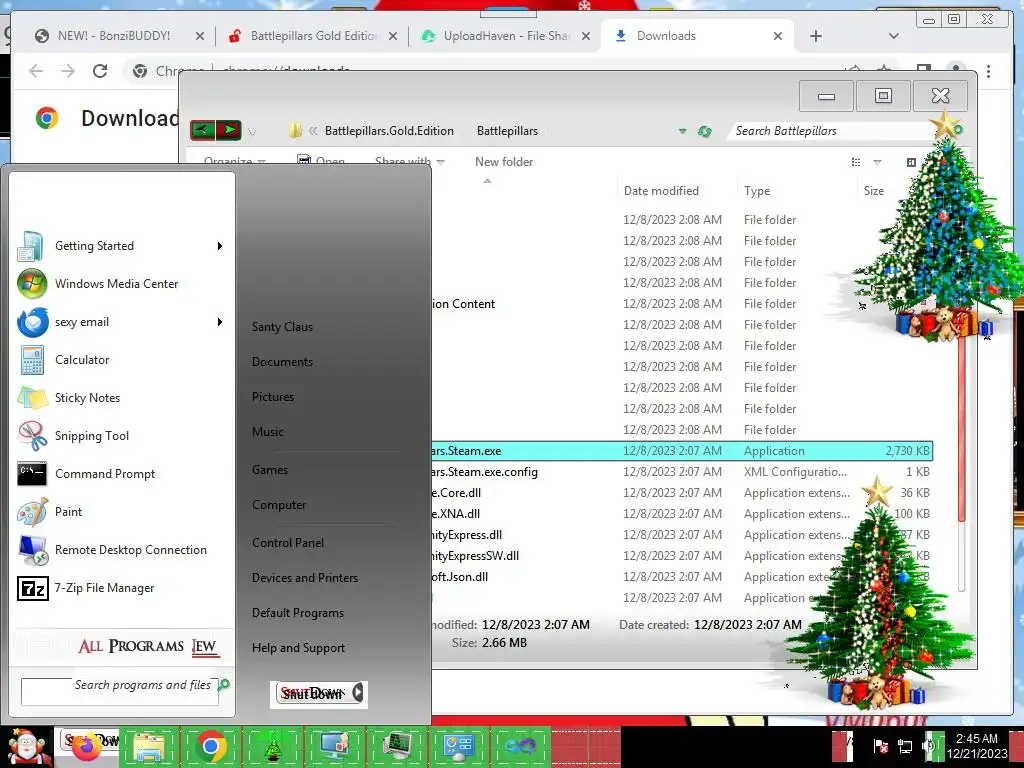
Task: Open Help and Support
Action: click(298, 648)
